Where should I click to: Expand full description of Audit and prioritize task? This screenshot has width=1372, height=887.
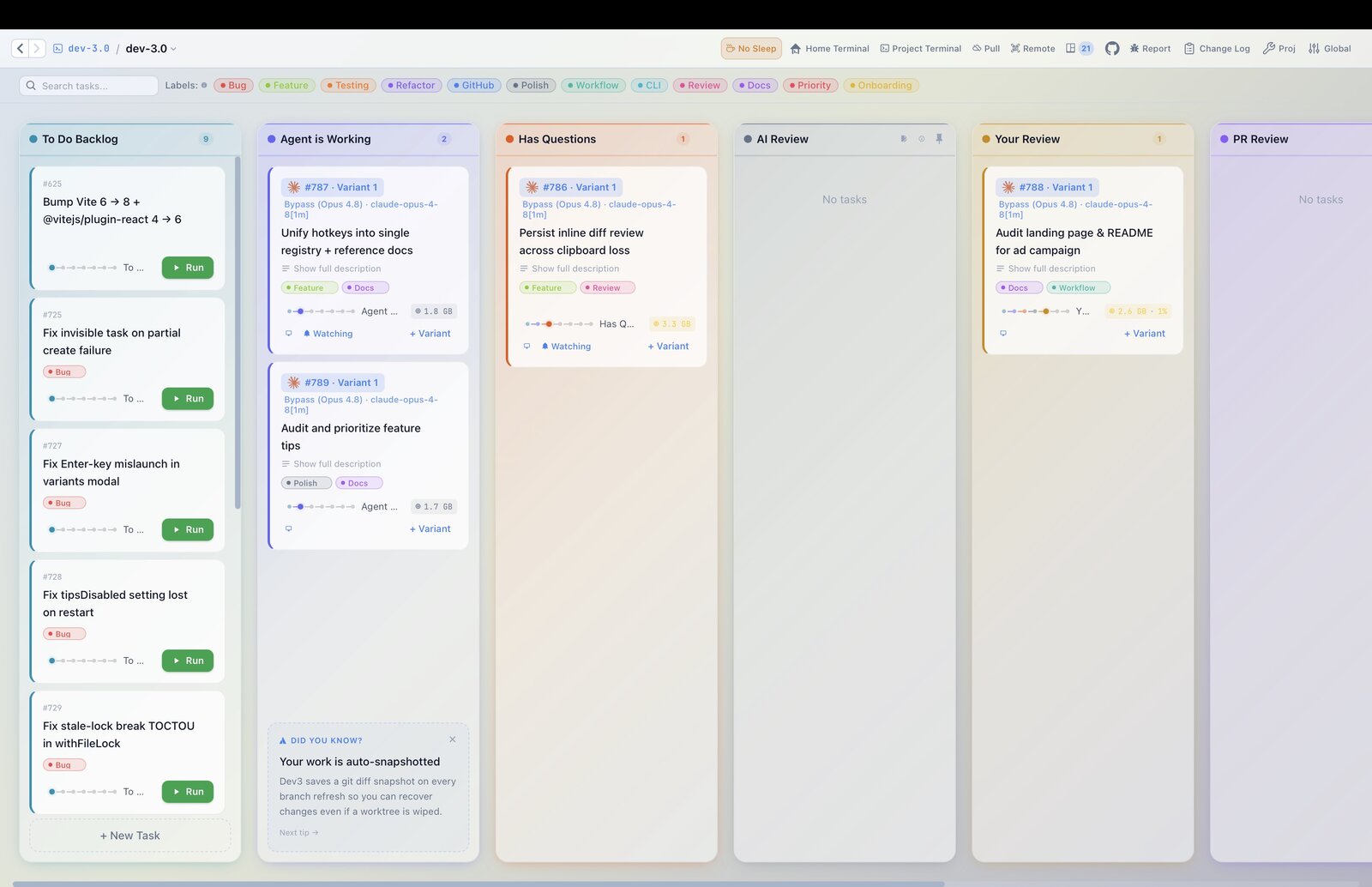(331, 464)
